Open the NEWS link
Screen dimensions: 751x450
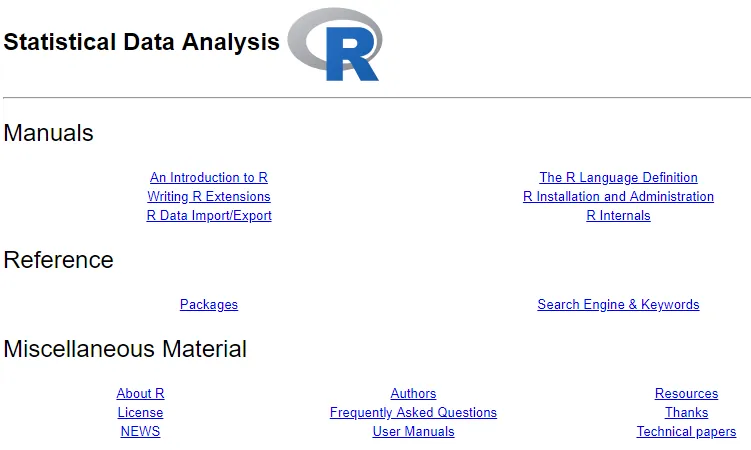pos(140,432)
